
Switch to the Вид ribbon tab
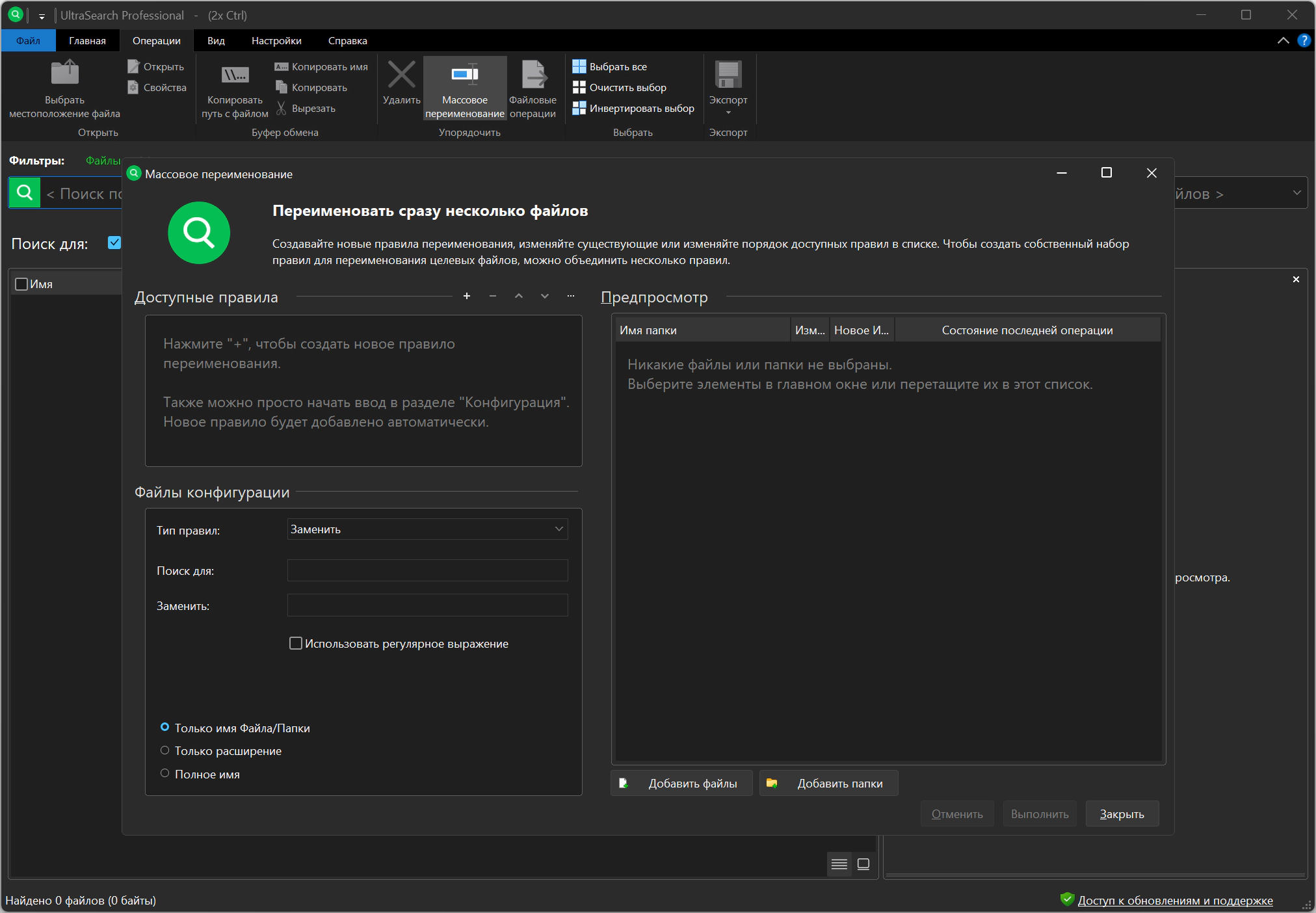[216, 40]
